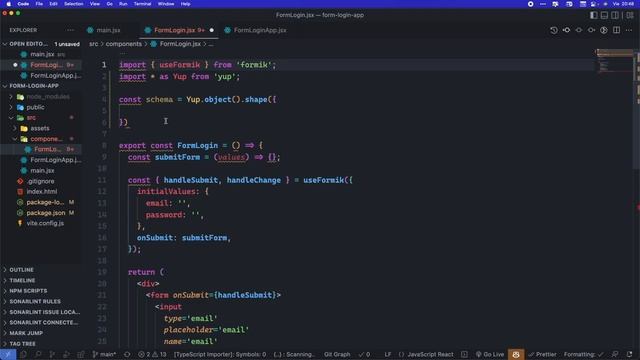Open Apple menu
This screenshot has height=360, width=640.
tap(8, 4)
